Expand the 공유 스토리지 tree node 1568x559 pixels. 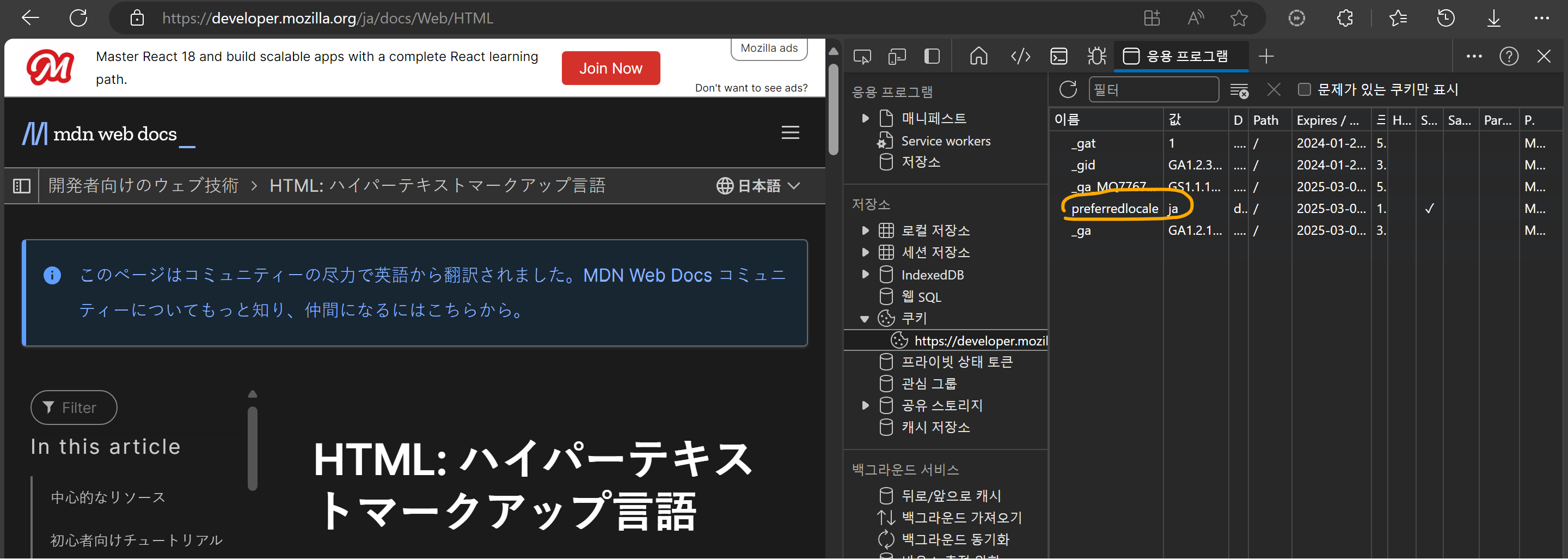coord(865,405)
